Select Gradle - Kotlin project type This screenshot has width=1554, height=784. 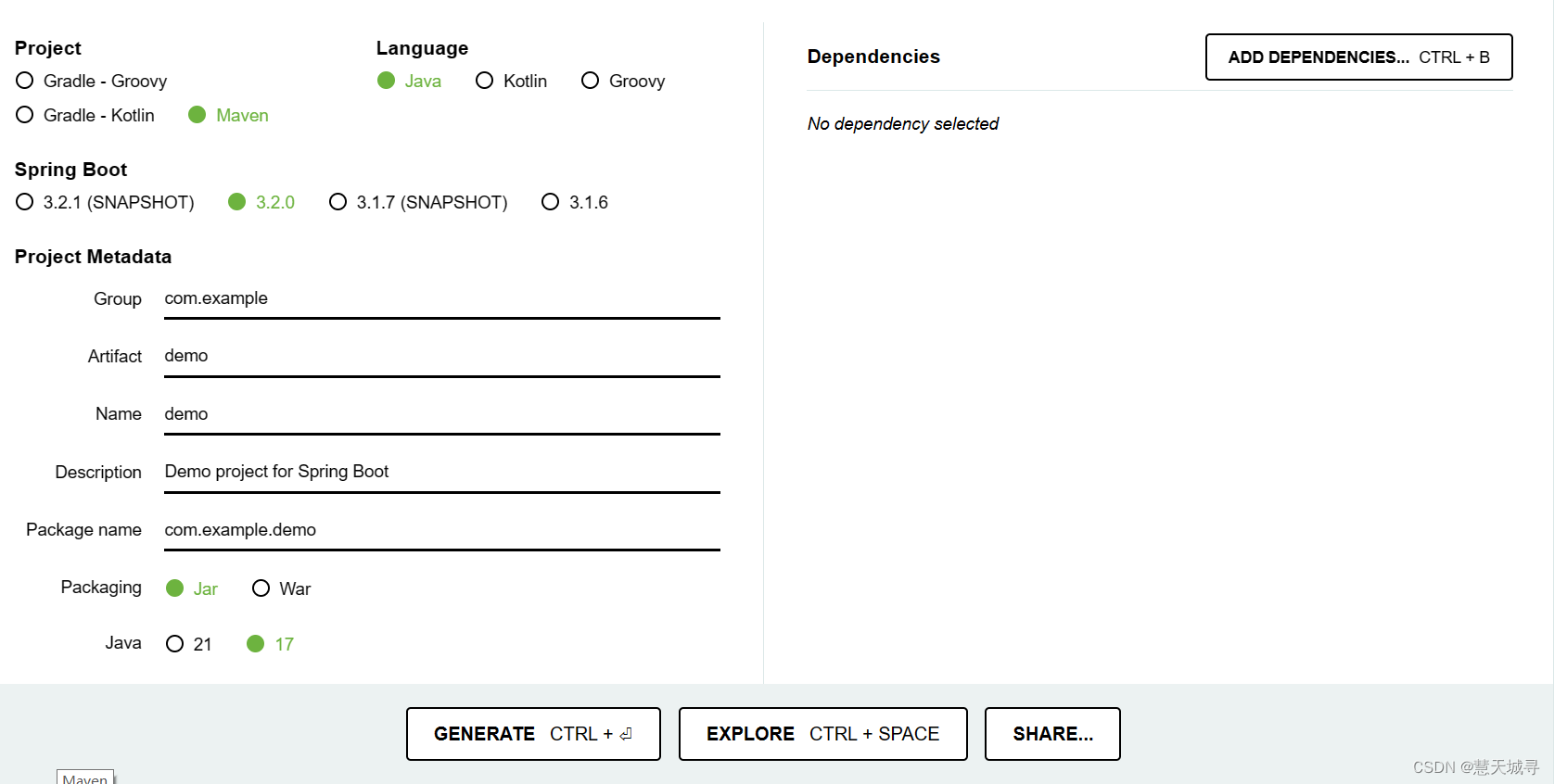pyautogui.click(x=85, y=115)
